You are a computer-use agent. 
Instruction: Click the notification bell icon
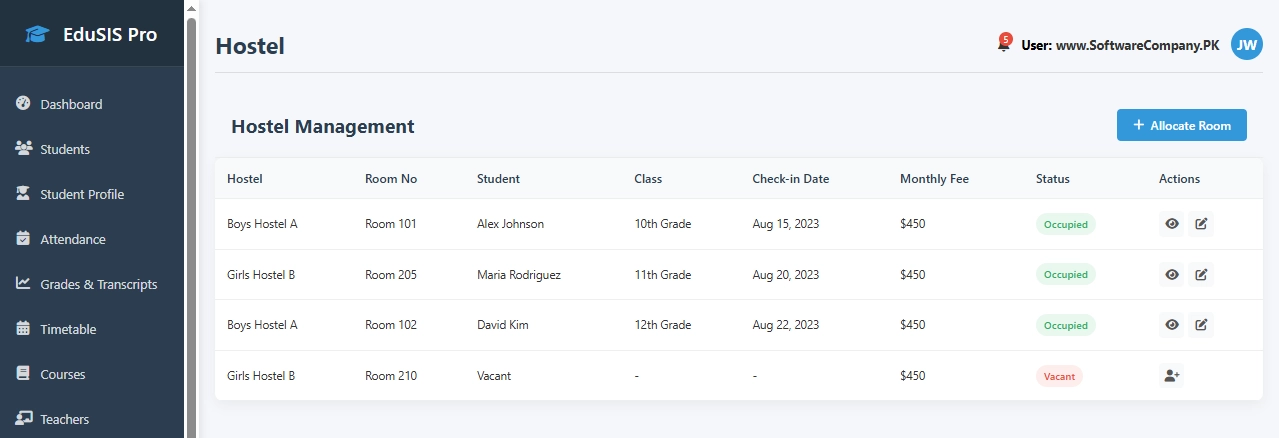1003,44
